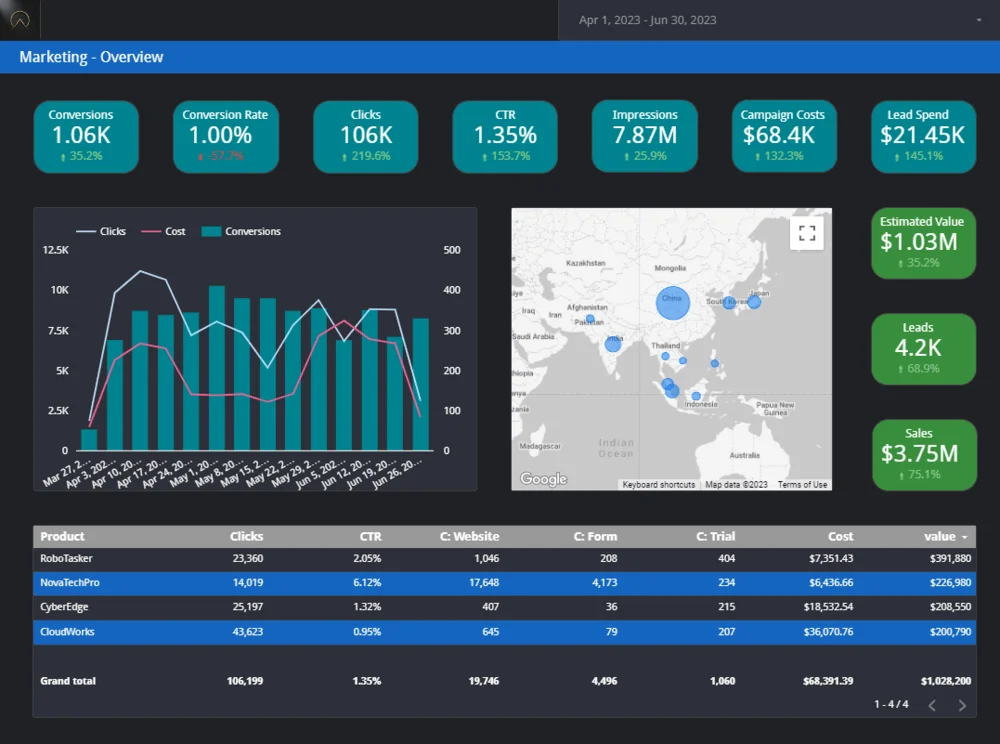
Task: Toggle the map fullscreen icon
Action: [807, 232]
